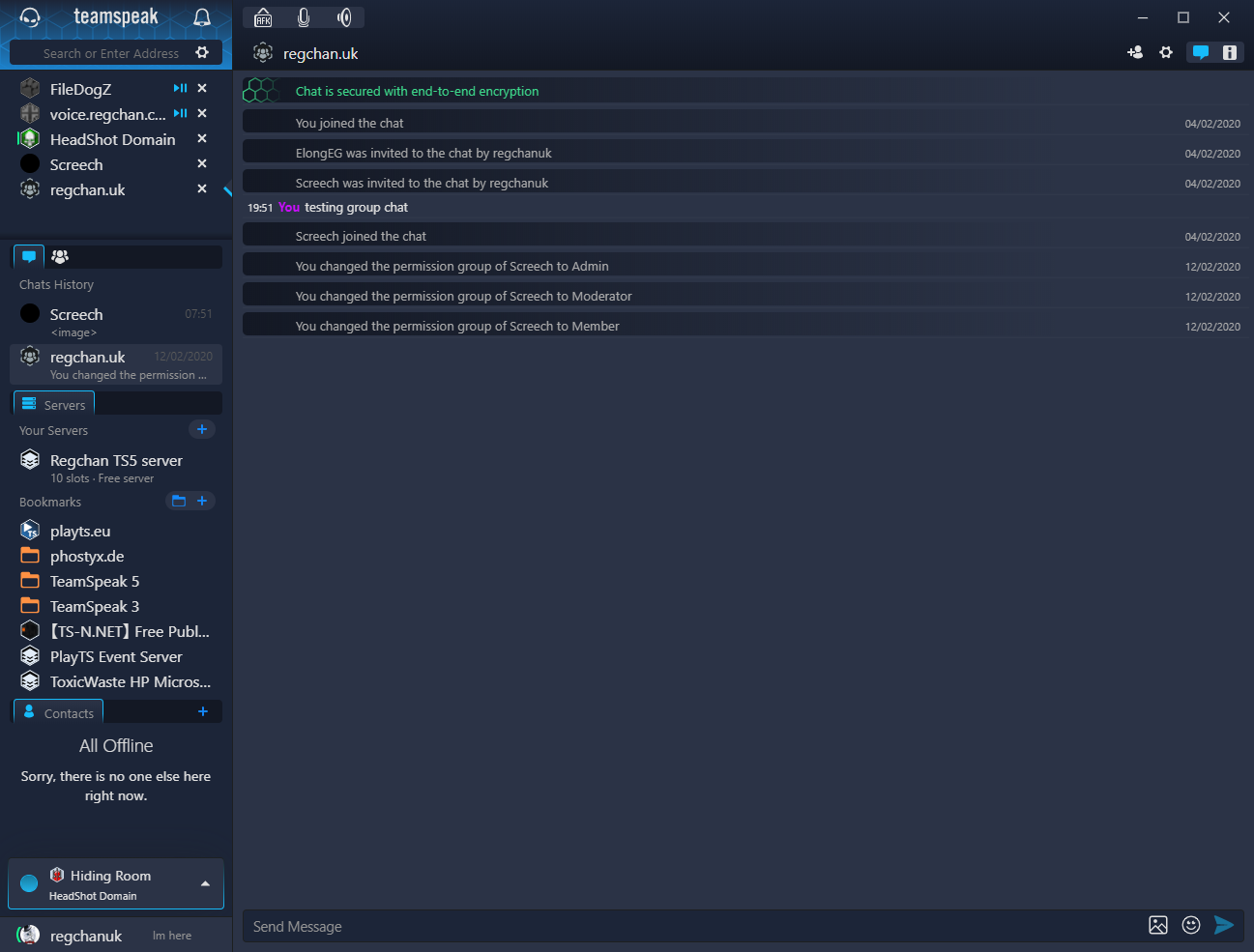Image resolution: width=1254 pixels, height=952 pixels.
Task: Open the notifications bell
Action: (x=202, y=17)
